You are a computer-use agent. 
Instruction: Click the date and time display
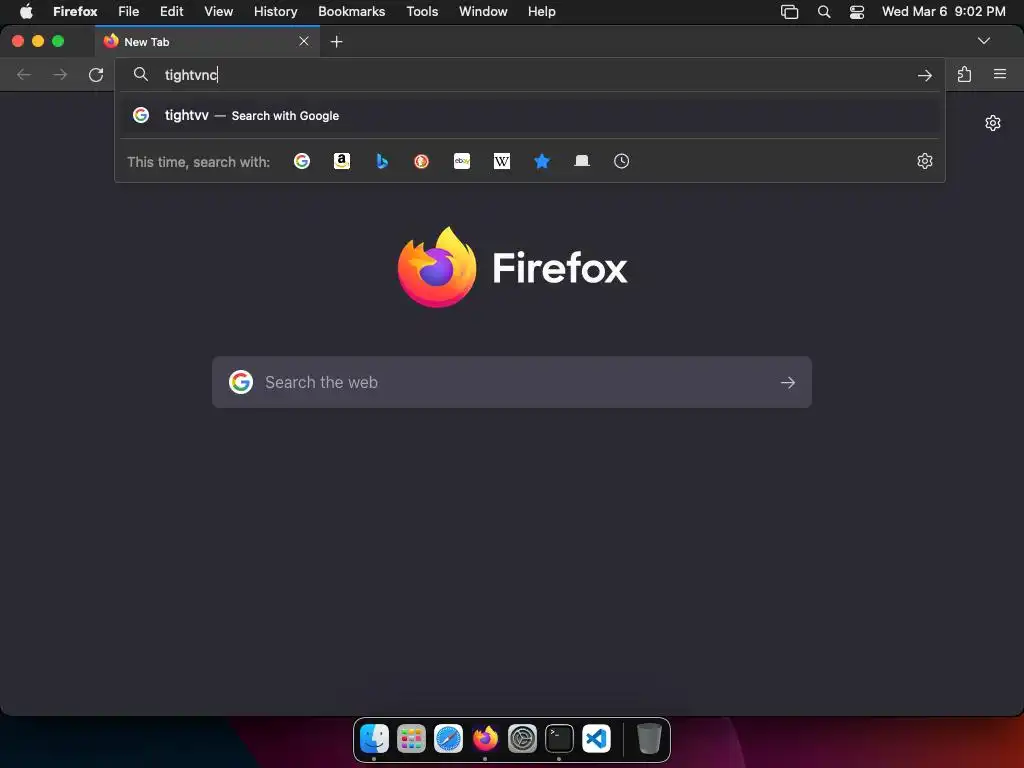[x=944, y=12]
